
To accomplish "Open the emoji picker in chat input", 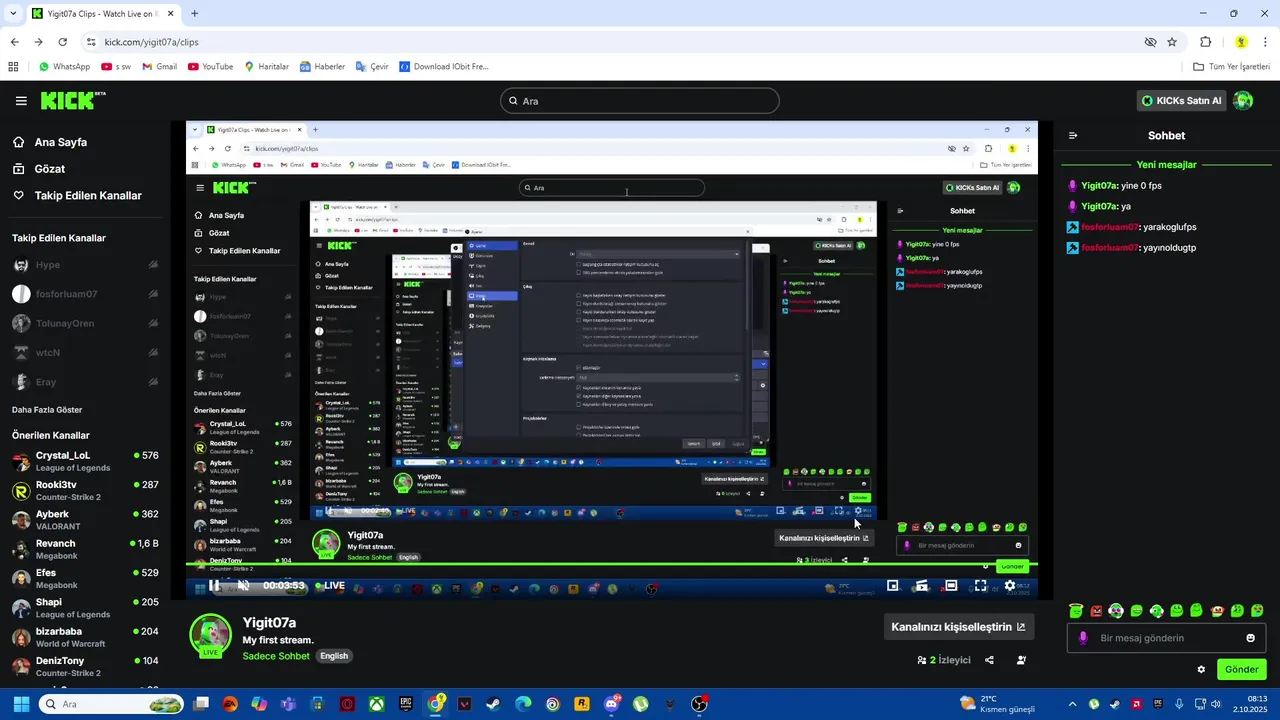I will tap(1250, 638).
